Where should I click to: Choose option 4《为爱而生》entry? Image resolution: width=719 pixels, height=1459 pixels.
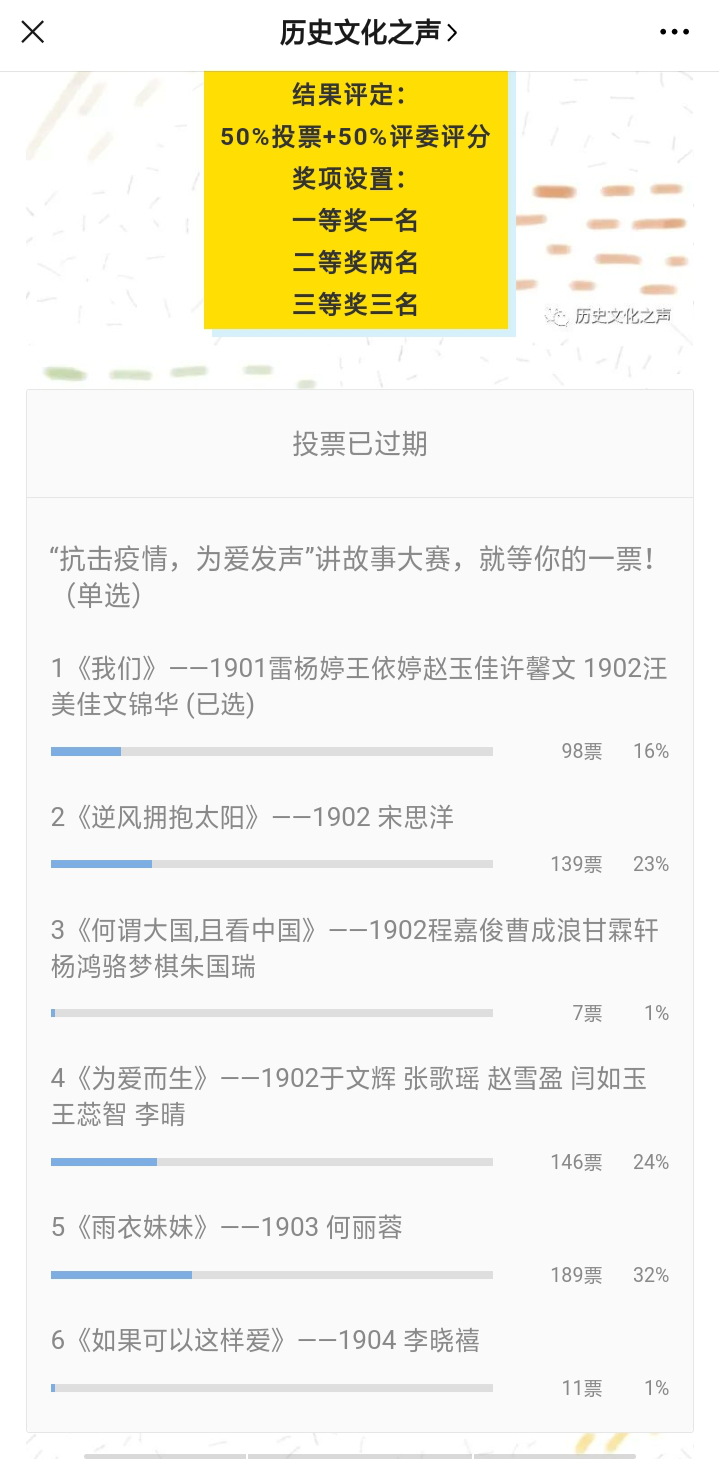pyautogui.click(x=349, y=1097)
